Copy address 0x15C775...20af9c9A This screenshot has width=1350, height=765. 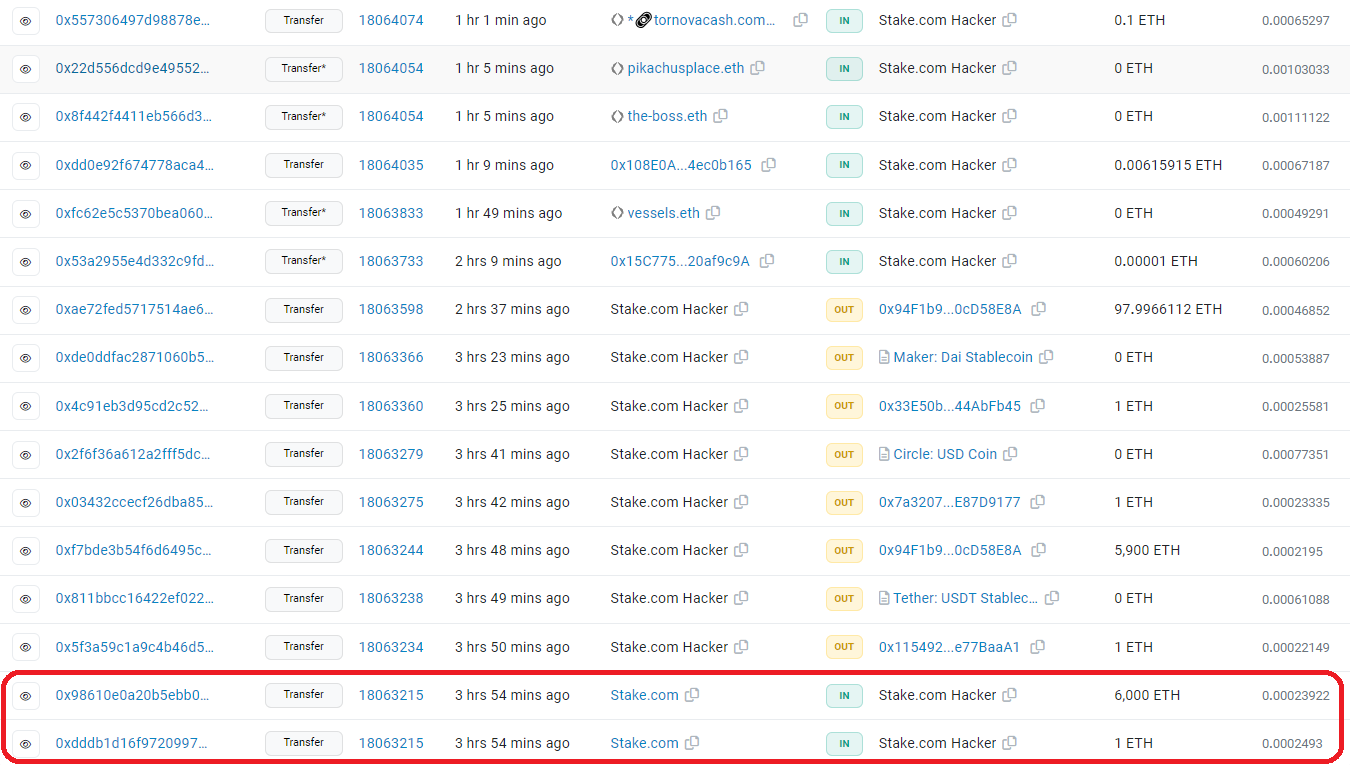[767, 261]
